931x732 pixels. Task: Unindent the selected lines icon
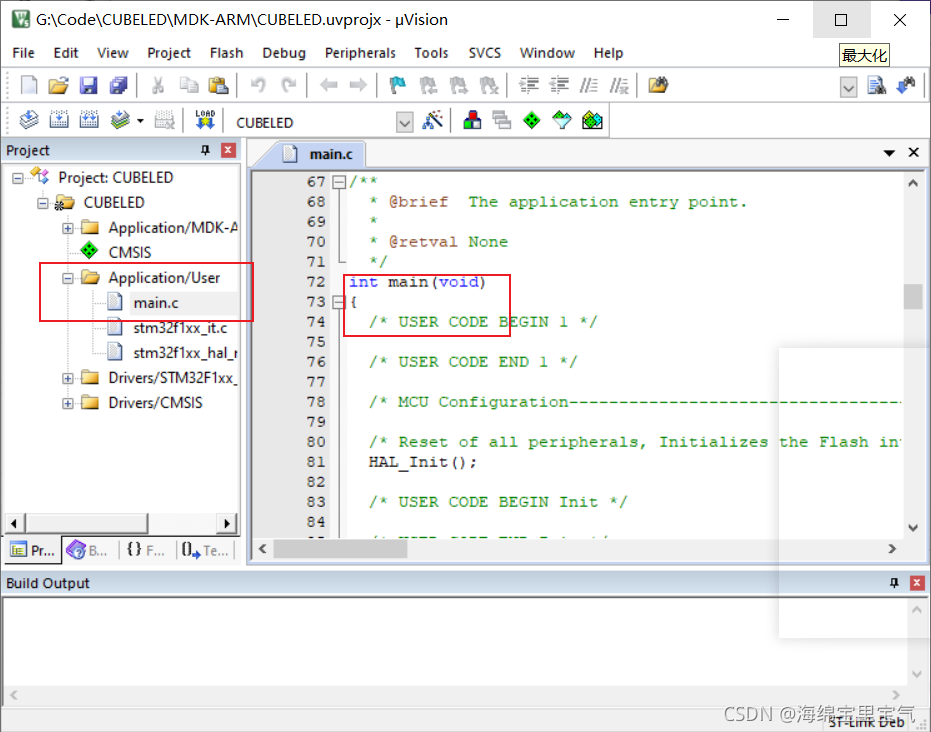[x=559, y=85]
